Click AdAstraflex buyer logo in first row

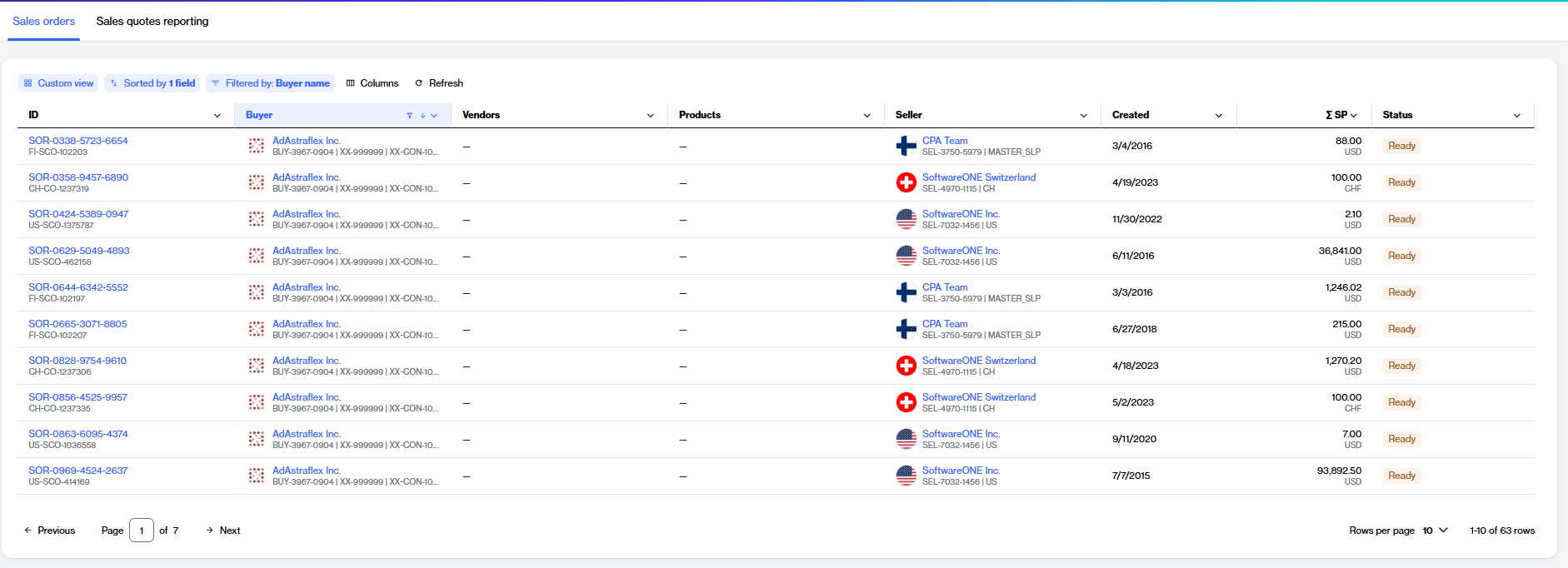(x=257, y=146)
